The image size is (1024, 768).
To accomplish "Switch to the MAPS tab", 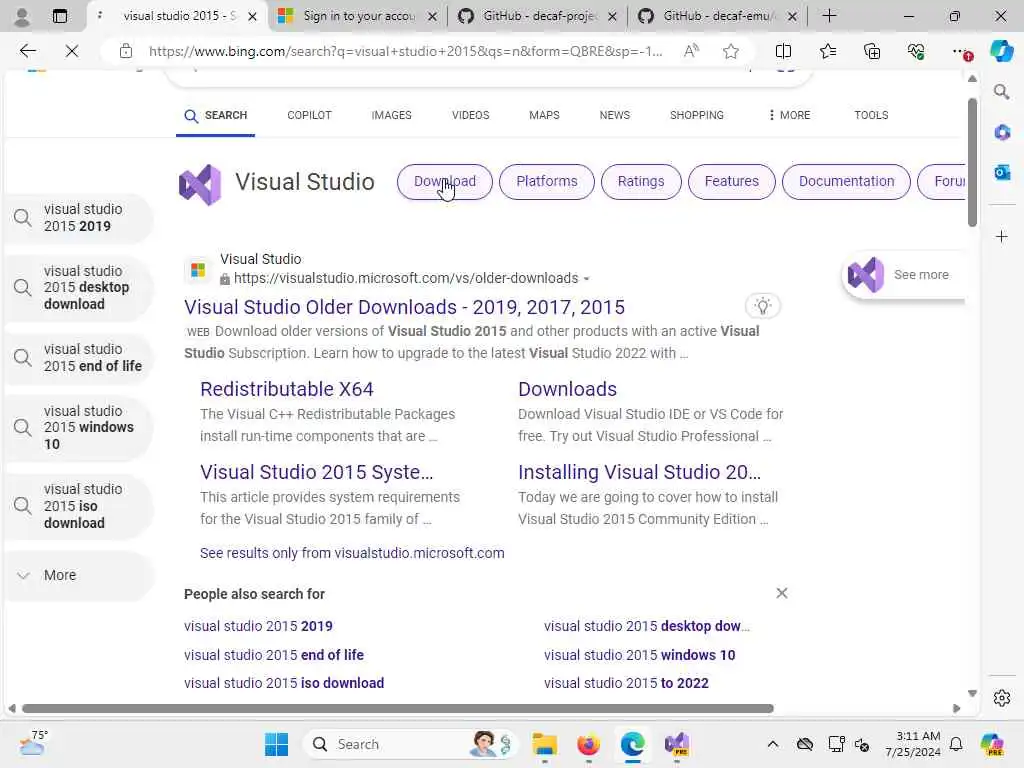I will 544,115.
